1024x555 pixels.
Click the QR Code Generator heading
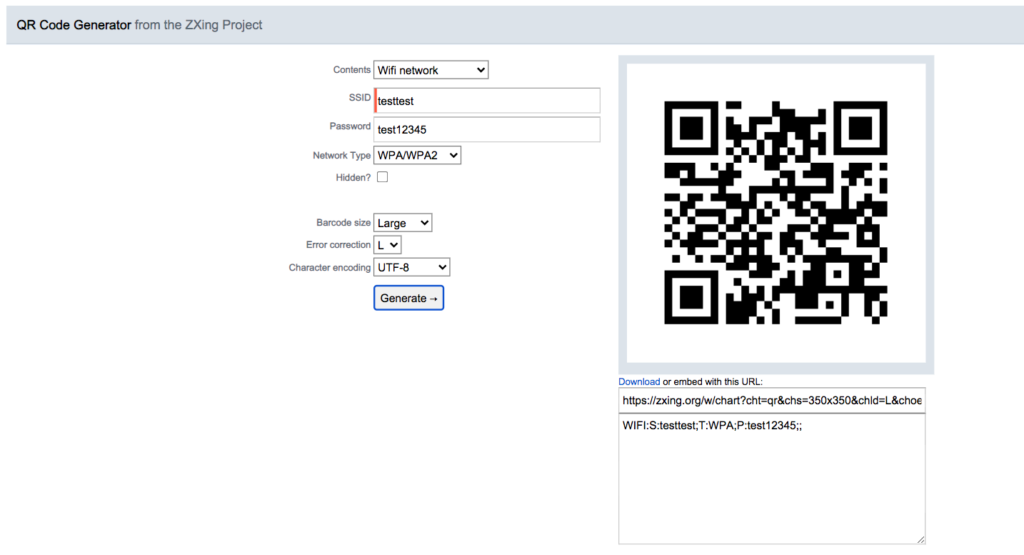74,25
